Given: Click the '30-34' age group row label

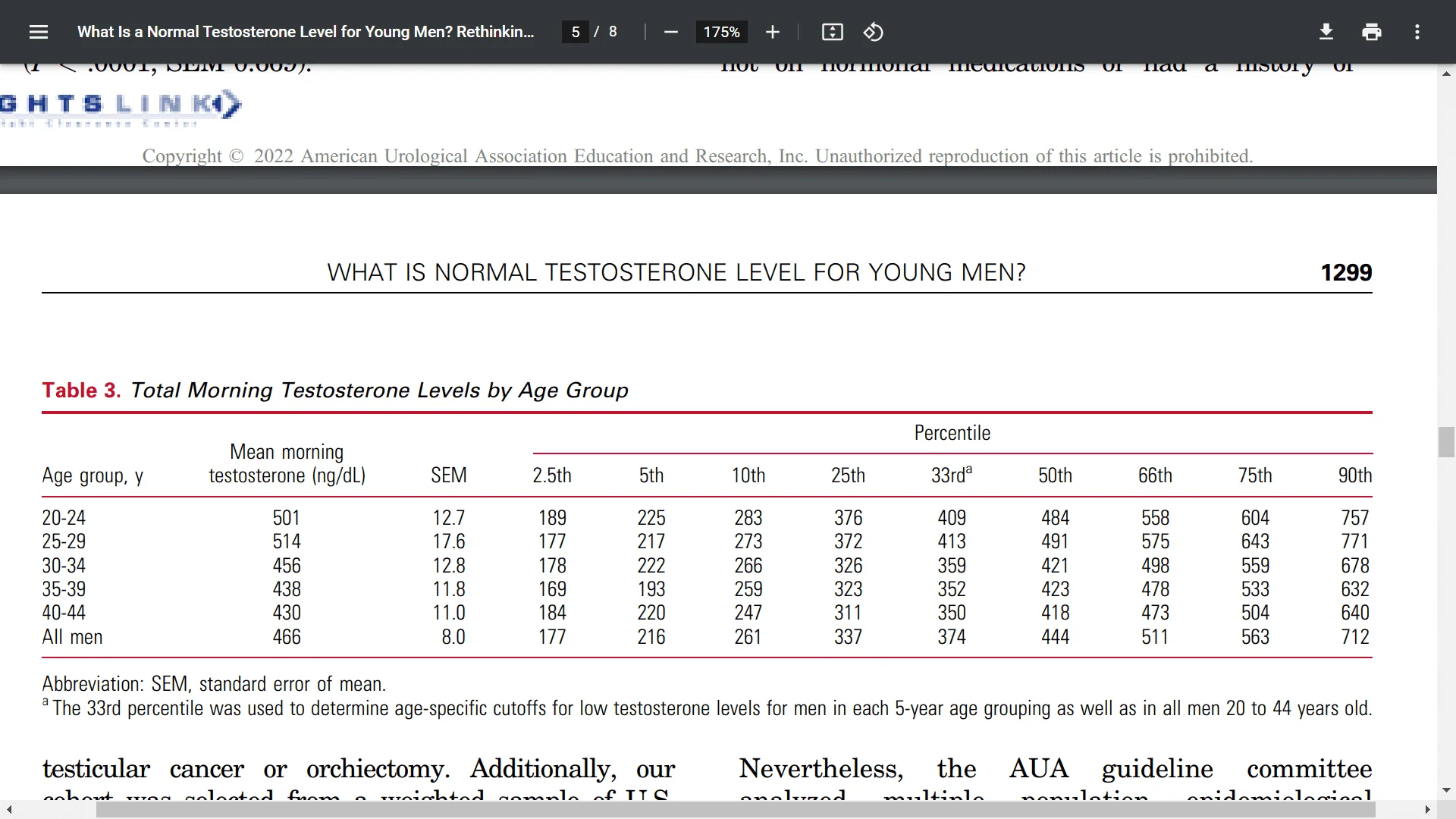Looking at the screenshot, I should 64,566.
